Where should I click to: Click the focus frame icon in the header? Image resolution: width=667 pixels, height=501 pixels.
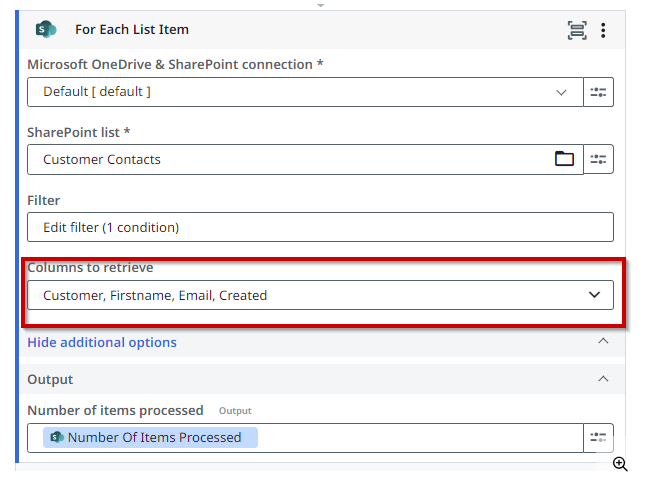pos(577,30)
